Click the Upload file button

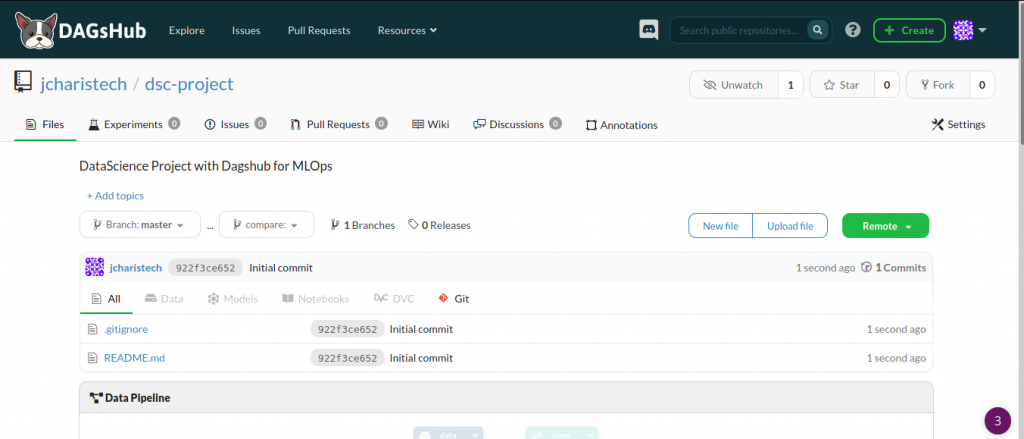pos(790,225)
